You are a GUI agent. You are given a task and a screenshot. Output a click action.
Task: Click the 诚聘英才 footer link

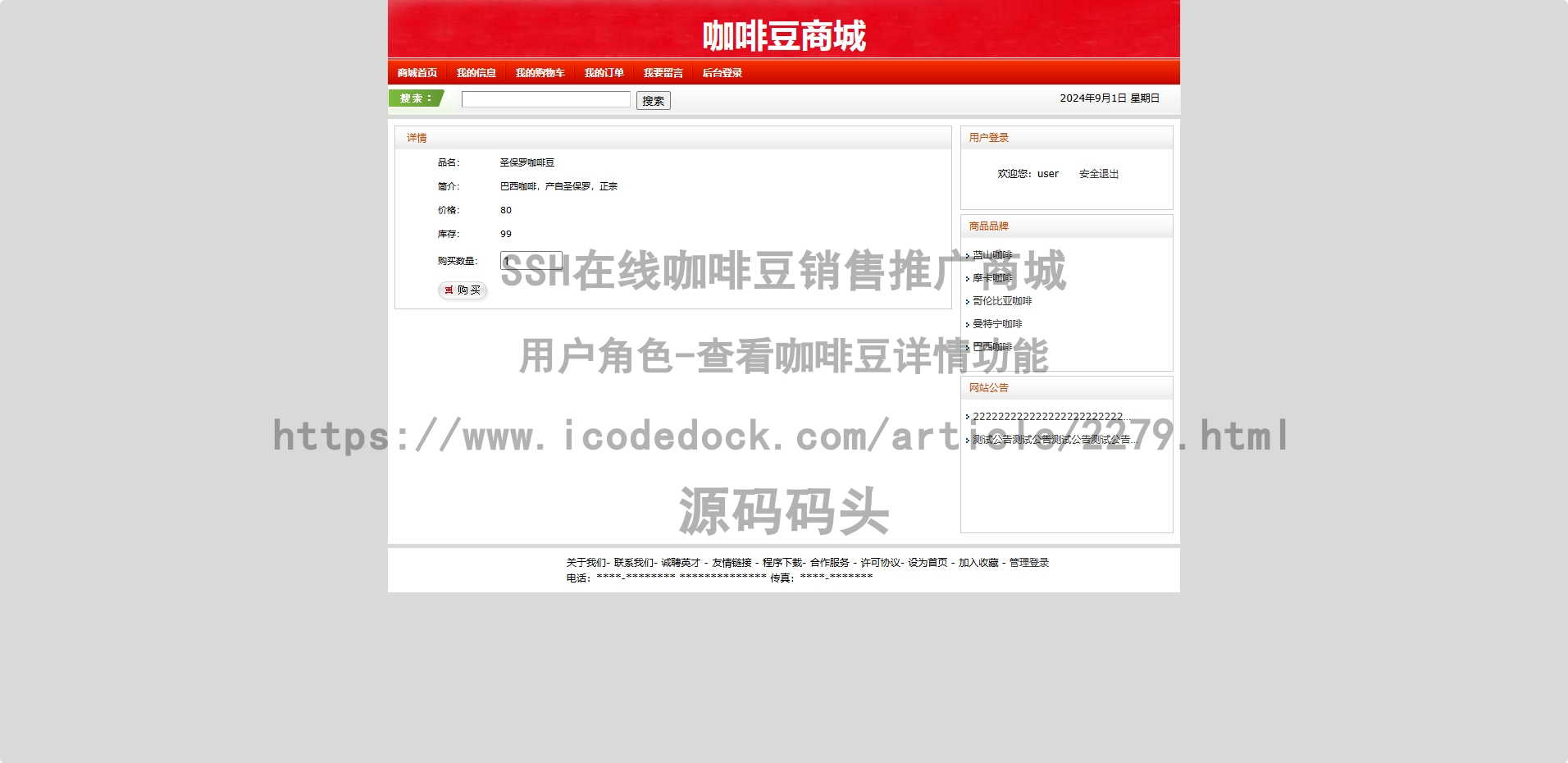click(x=681, y=563)
